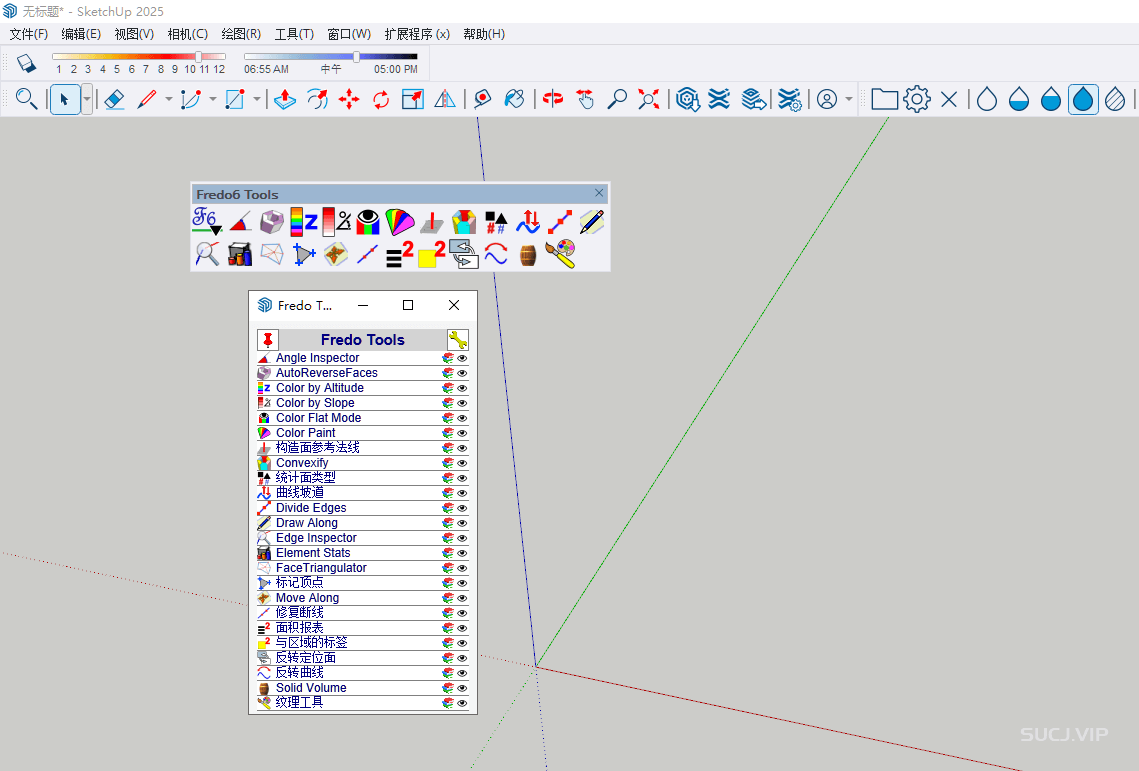Click Edge Inspector magnifier in Fredo6 toolbar

(x=207, y=254)
